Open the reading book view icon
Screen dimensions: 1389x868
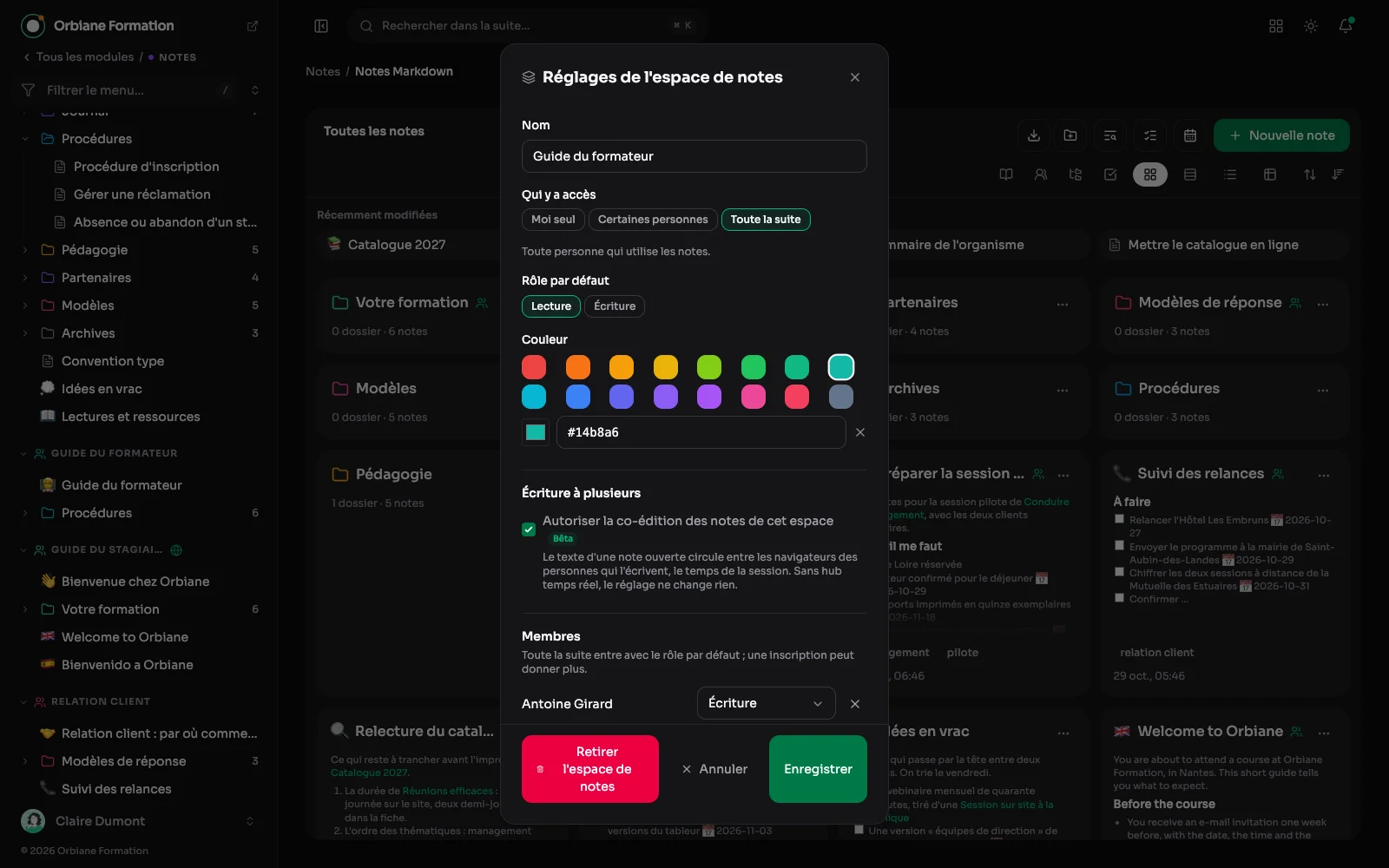[1006, 174]
